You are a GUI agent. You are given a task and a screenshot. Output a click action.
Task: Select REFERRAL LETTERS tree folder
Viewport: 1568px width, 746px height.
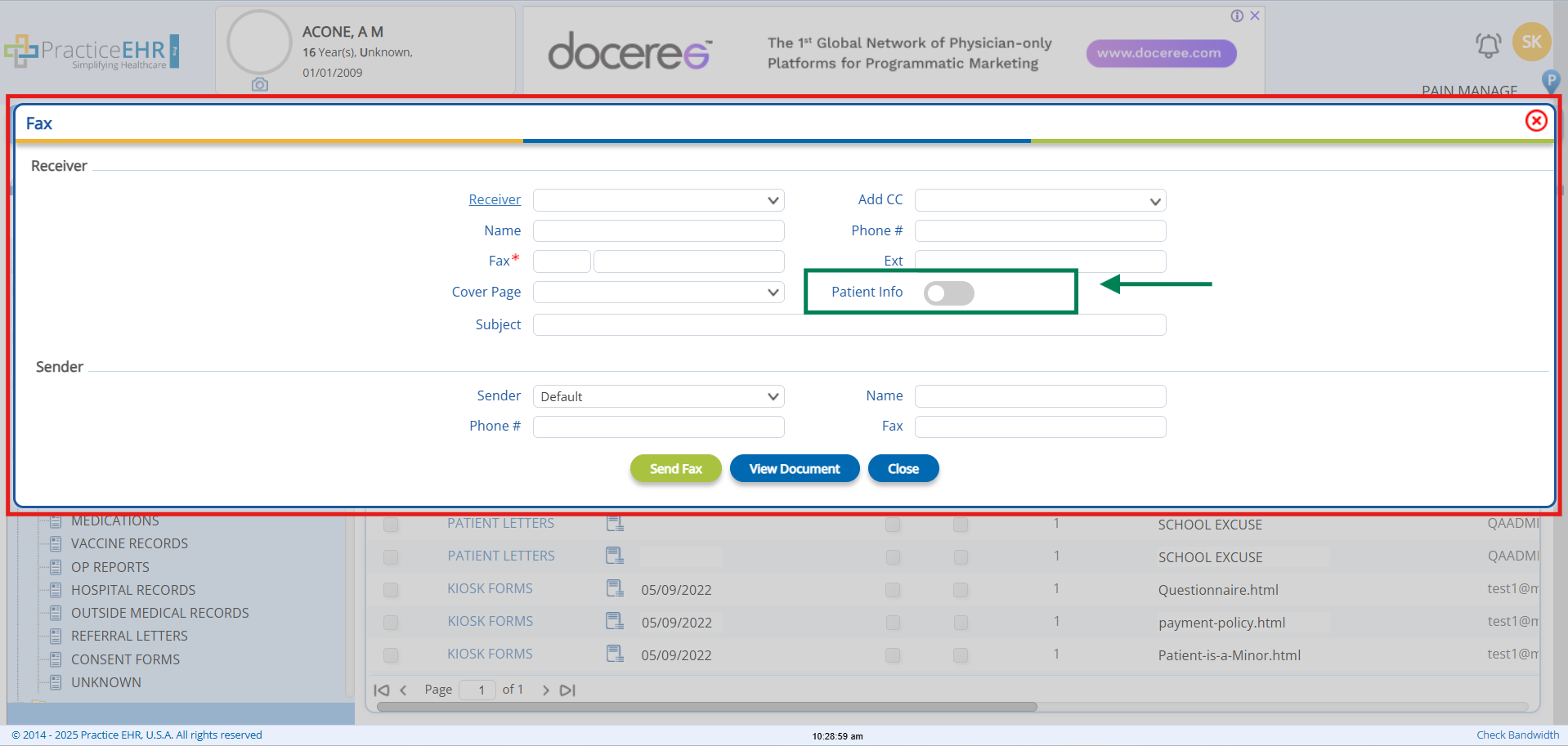point(129,636)
